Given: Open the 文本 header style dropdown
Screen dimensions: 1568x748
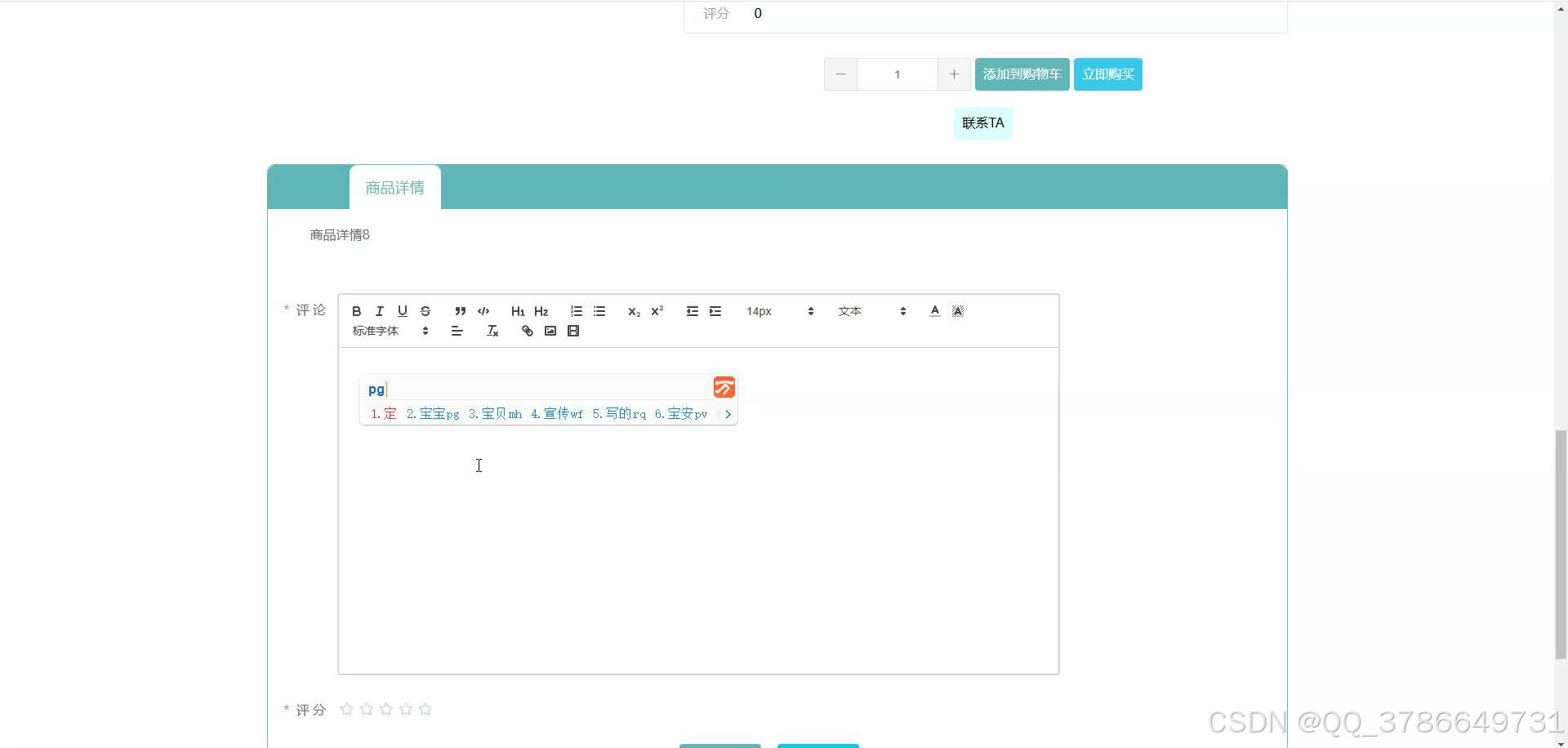Looking at the screenshot, I should point(871,311).
